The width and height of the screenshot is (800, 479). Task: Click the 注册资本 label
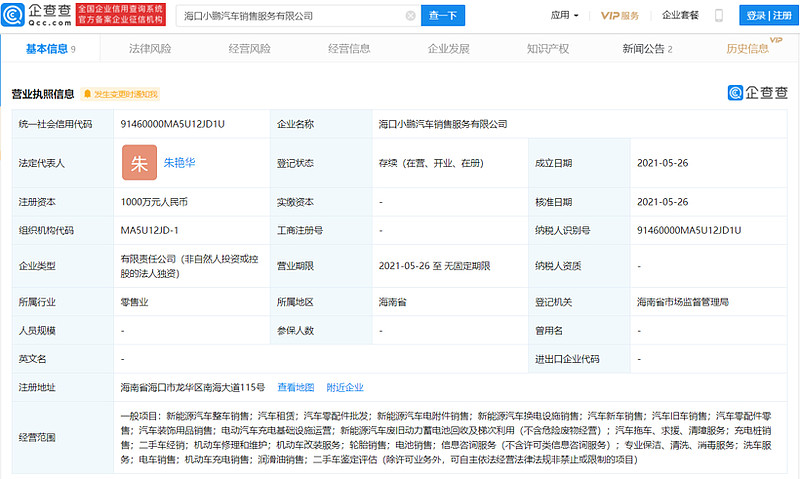[x=37, y=202]
